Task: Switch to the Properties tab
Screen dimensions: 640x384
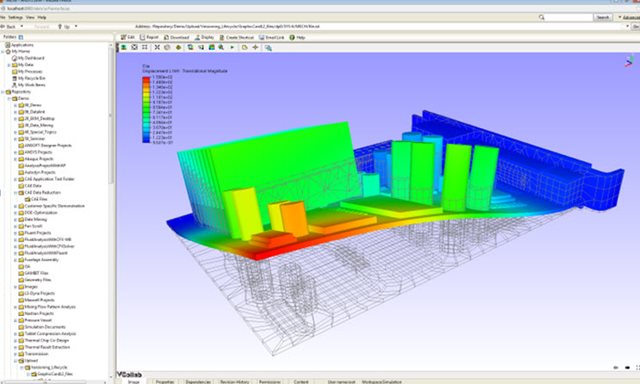Action: pos(165,382)
